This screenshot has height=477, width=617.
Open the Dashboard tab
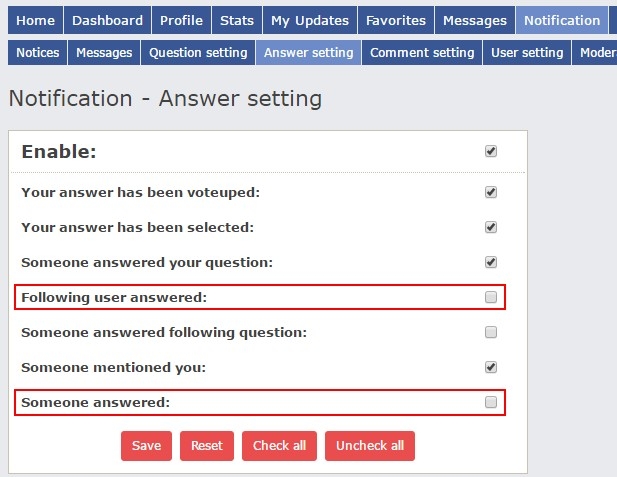[107, 20]
